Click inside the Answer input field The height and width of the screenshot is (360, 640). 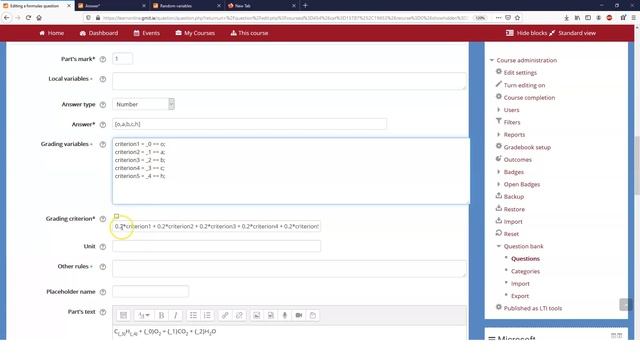pos(249,124)
